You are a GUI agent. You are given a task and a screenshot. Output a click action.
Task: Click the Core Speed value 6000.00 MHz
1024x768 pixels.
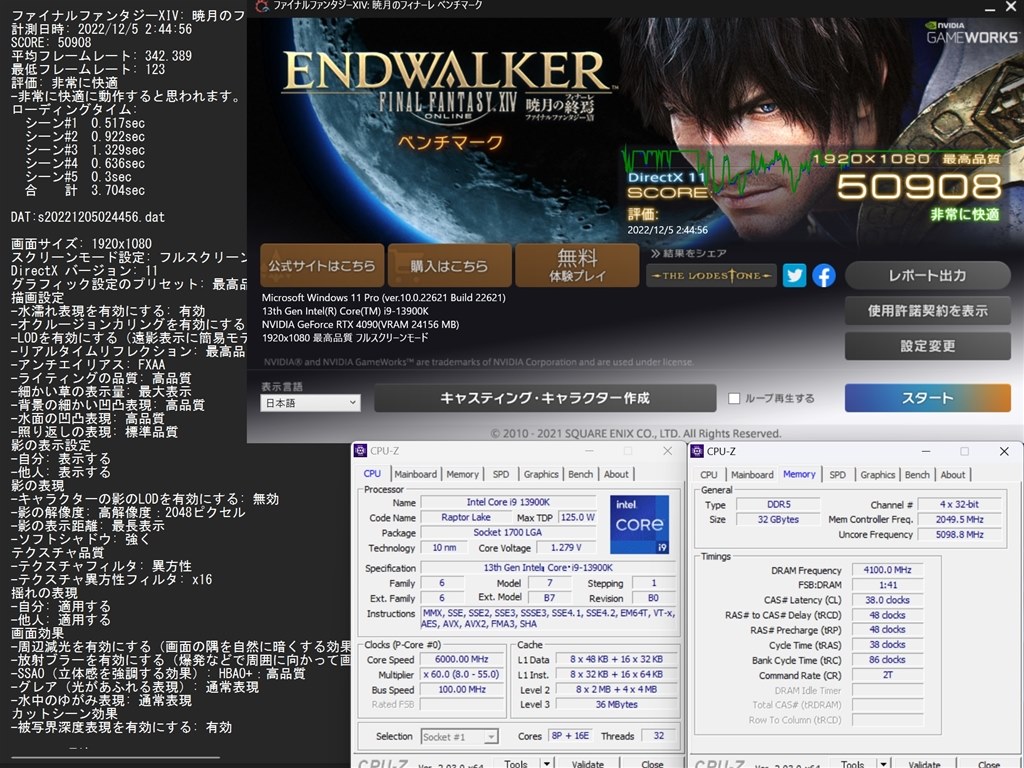coord(462,660)
